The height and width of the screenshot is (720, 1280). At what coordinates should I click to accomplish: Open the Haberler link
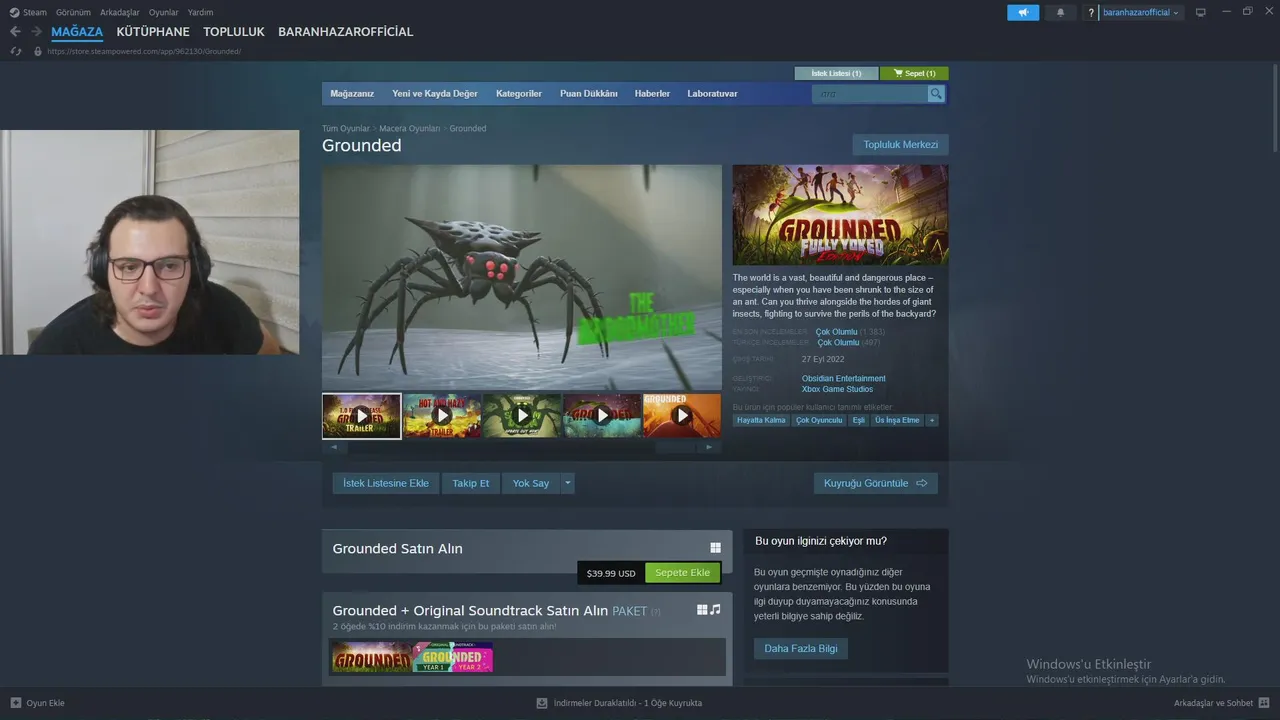[652, 93]
